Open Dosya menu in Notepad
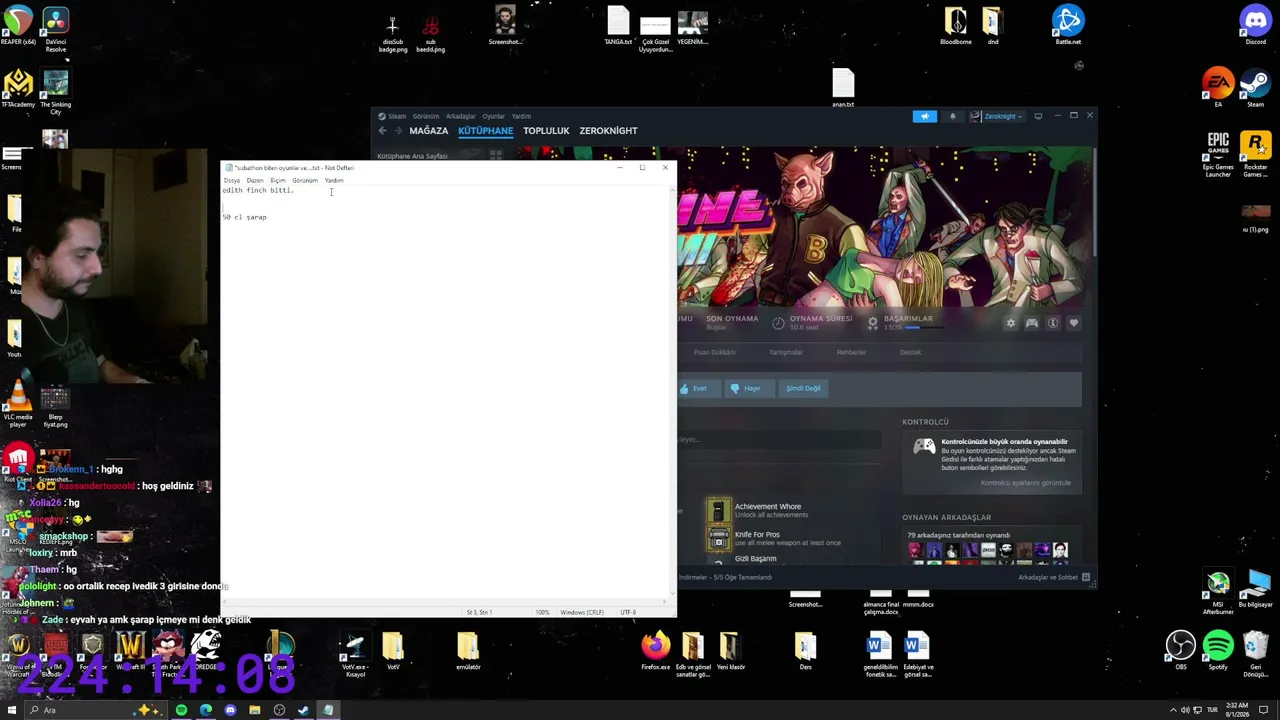This screenshot has height=720, width=1280. pyautogui.click(x=232, y=180)
